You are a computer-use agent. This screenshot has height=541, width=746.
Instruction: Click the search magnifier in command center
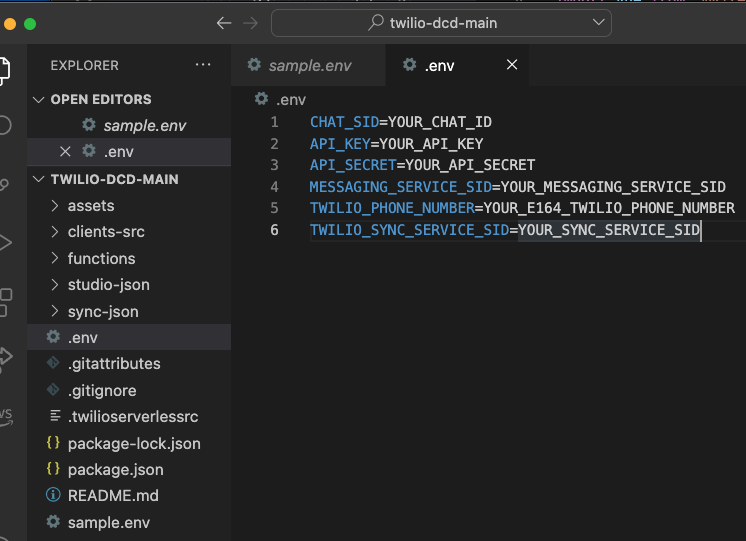click(x=376, y=22)
